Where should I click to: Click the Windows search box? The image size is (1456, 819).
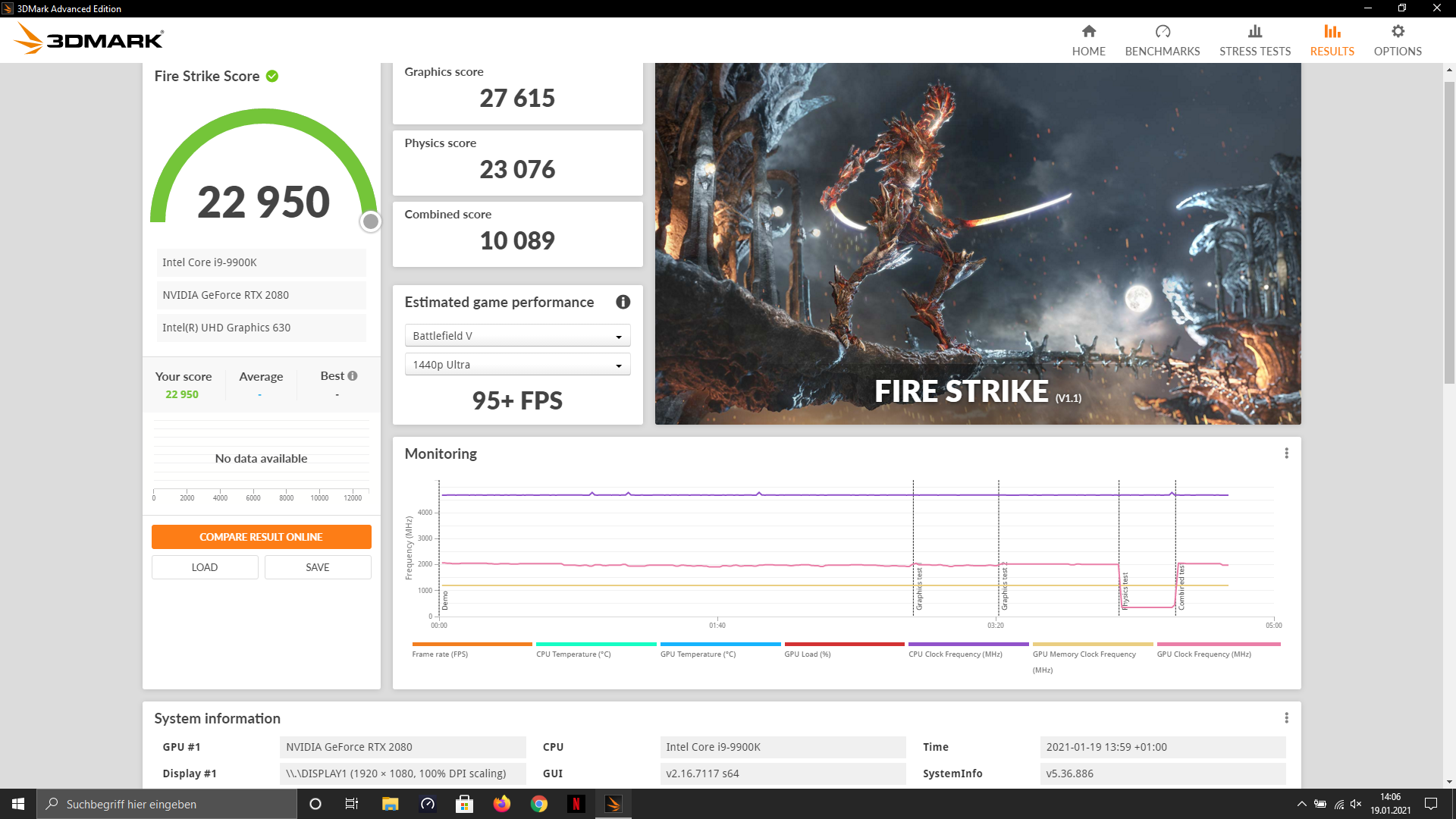pyautogui.click(x=167, y=804)
